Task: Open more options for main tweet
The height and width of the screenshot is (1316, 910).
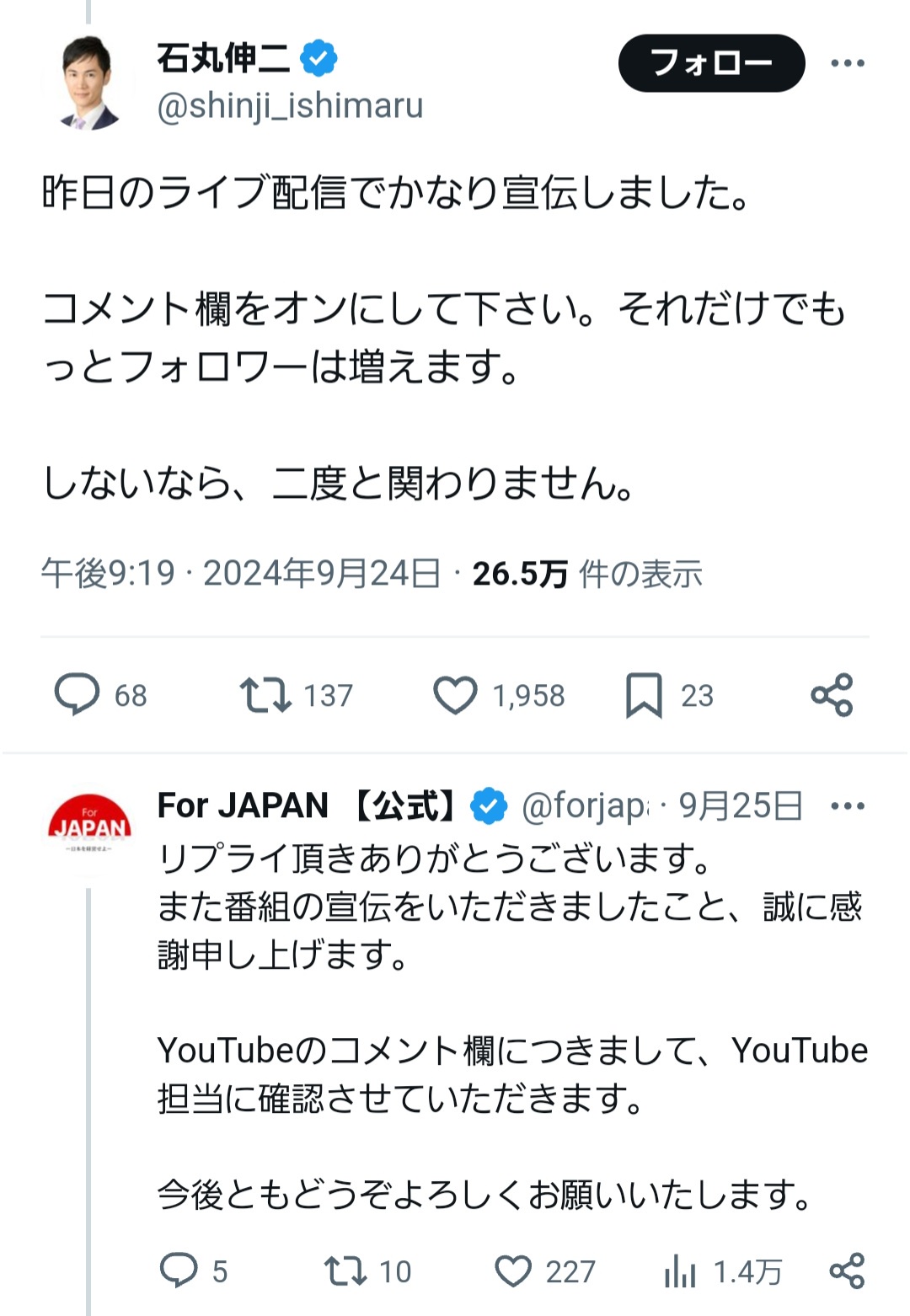Action: pos(847,63)
